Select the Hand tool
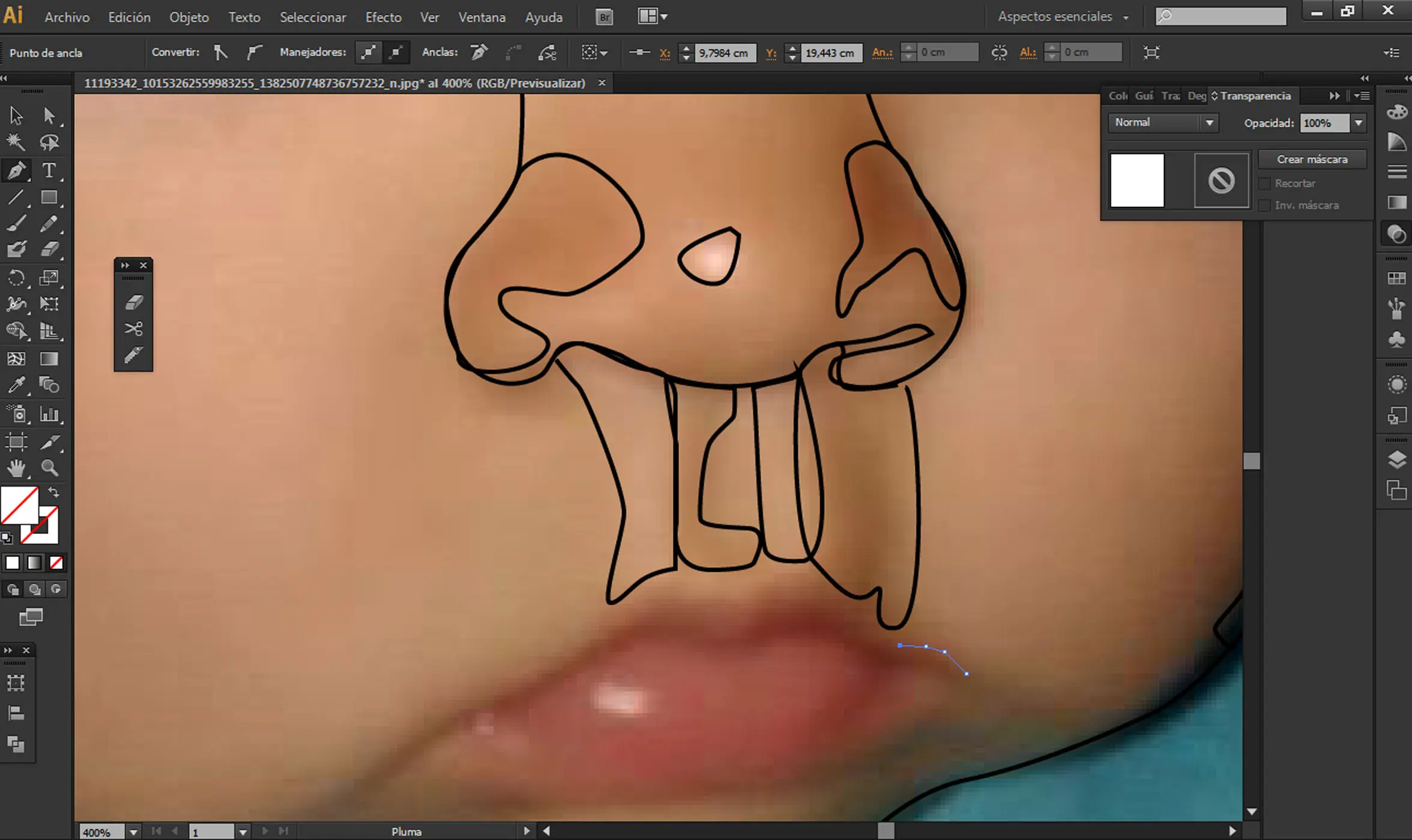 pyautogui.click(x=16, y=468)
